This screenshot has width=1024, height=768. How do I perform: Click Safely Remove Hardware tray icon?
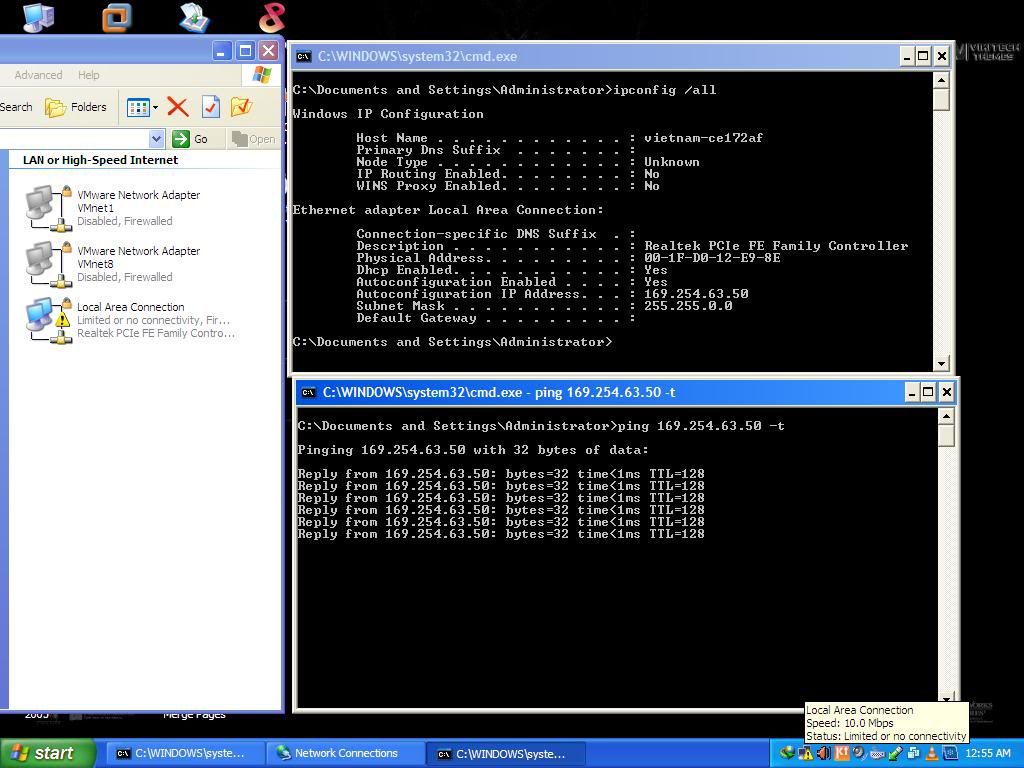point(895,753)
